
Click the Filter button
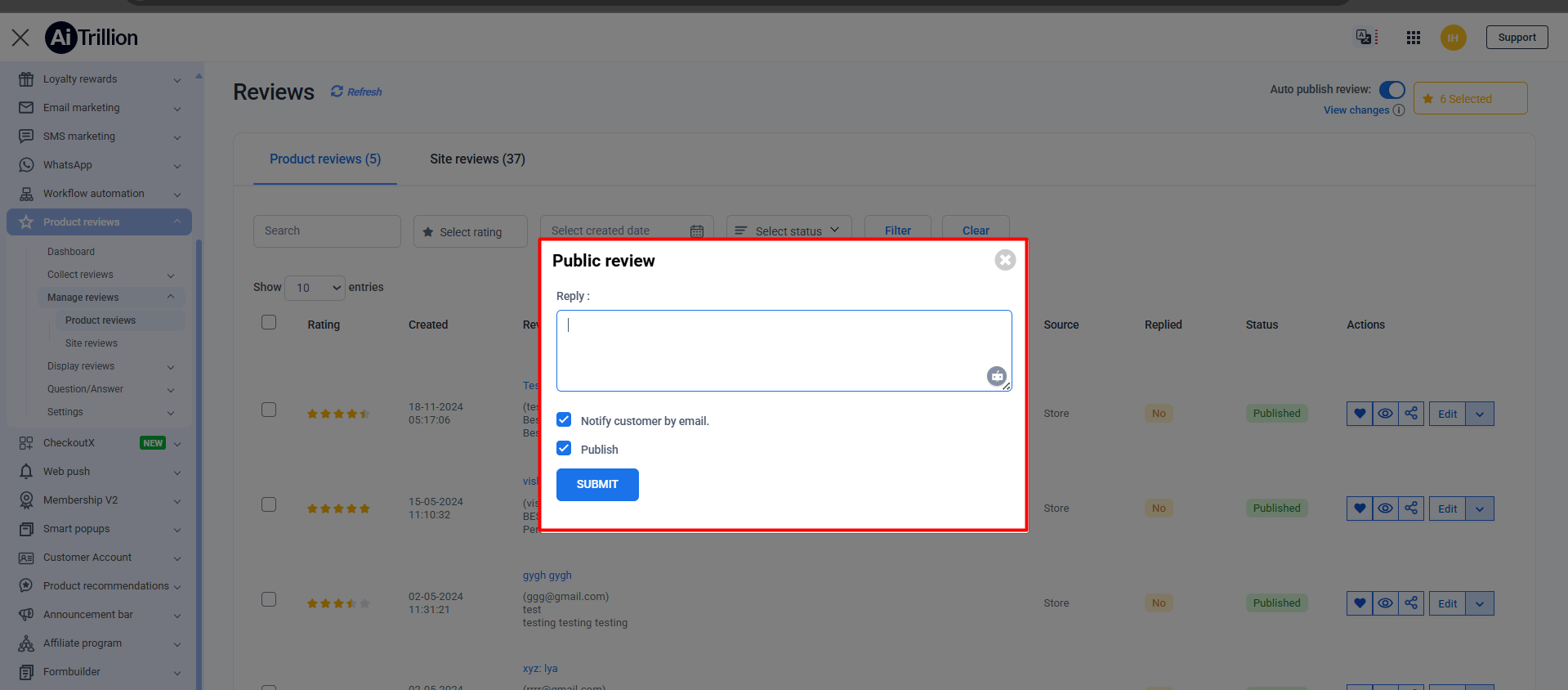tap(898, 231)
